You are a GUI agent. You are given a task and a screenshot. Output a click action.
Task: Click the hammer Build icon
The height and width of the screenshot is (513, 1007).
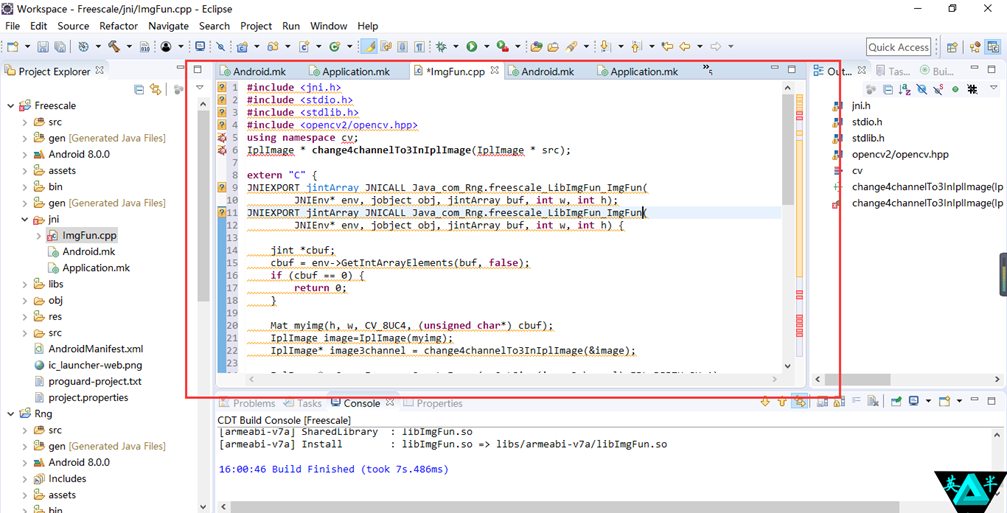click(x=116, y=47)
